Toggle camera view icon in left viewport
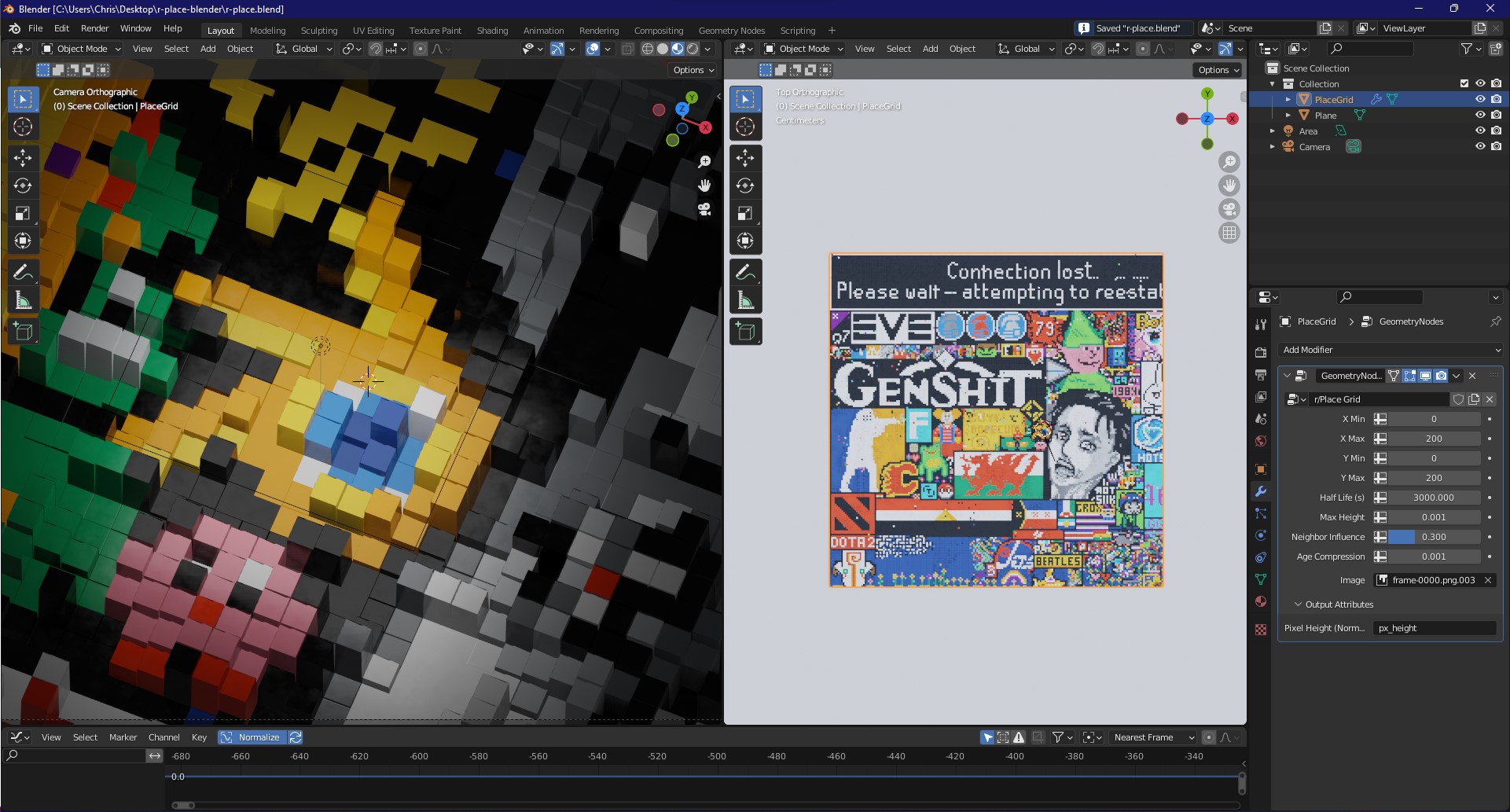The height and width of the screenshot is (812, 1510). (x=704, y=210)
